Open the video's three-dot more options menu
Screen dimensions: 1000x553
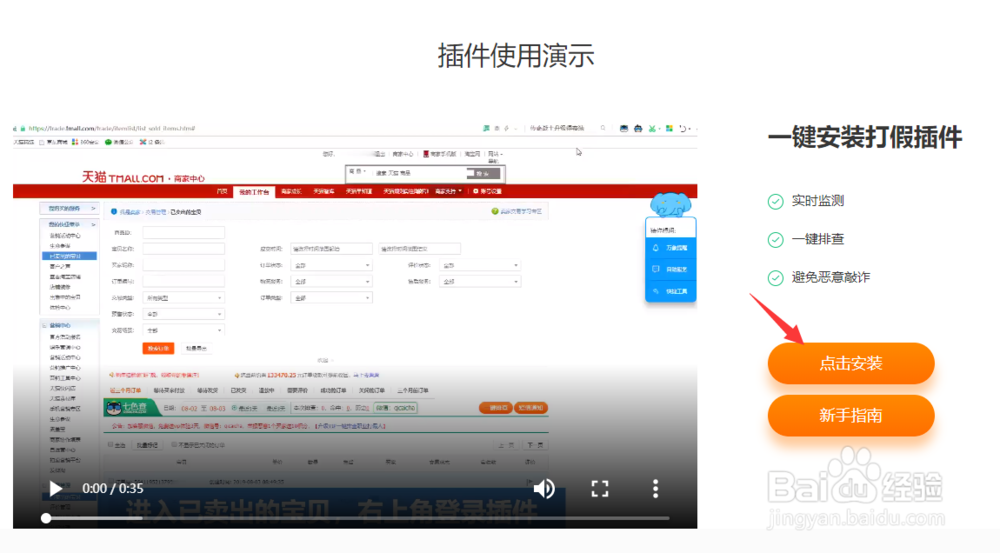[x=655, y=489]
